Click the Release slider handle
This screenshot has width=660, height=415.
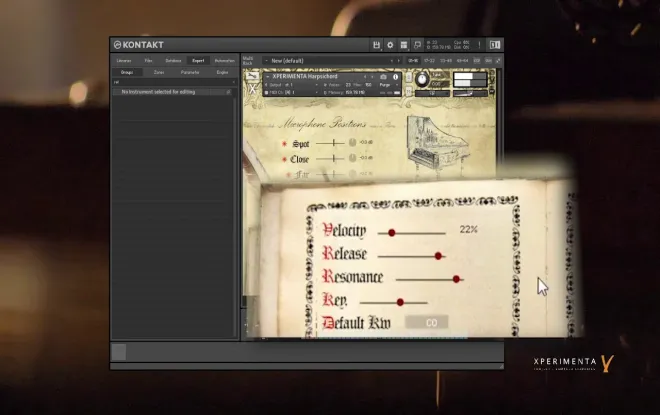(x=438, y=256)
